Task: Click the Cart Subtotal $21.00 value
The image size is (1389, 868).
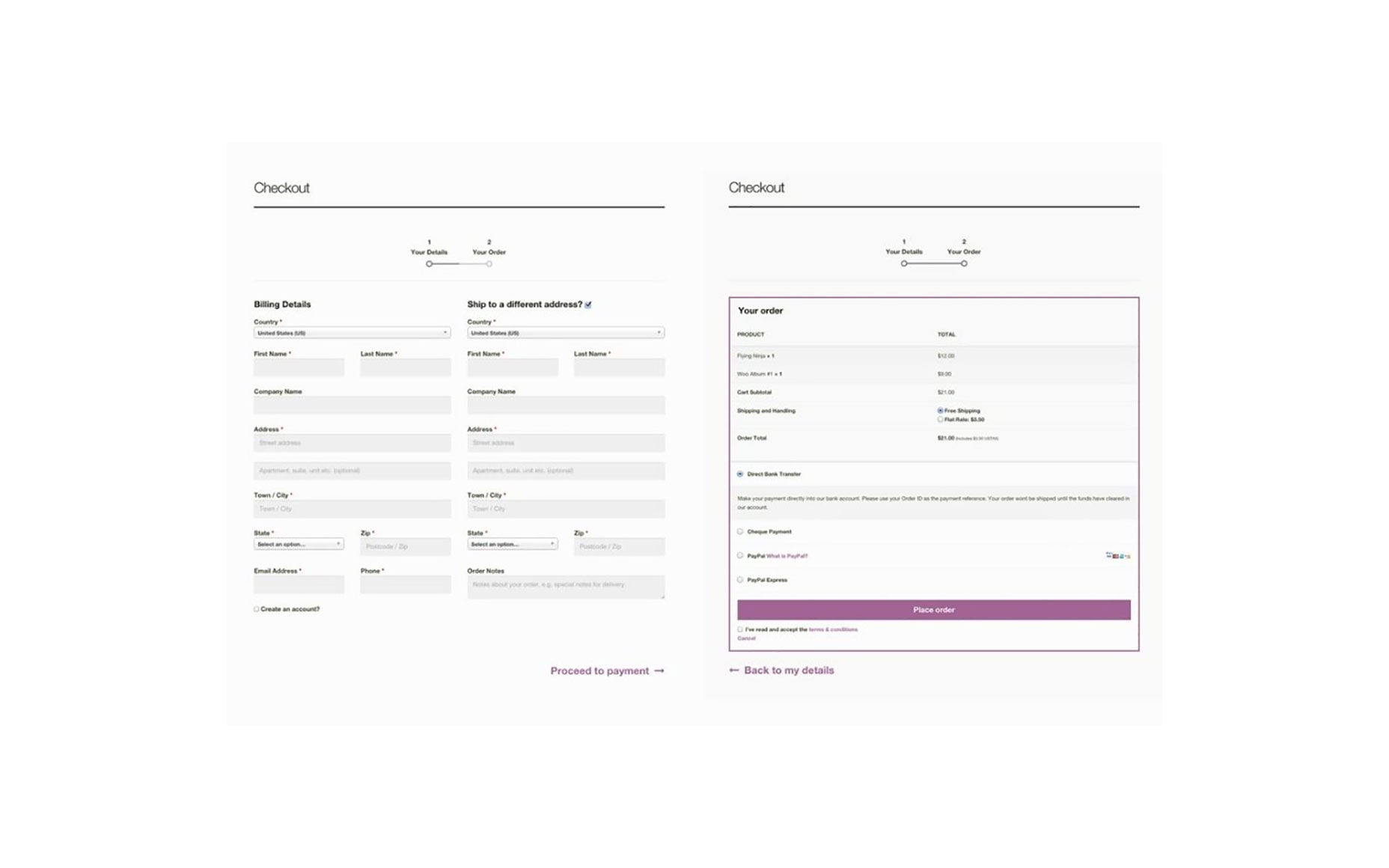Action: point(945,392)
